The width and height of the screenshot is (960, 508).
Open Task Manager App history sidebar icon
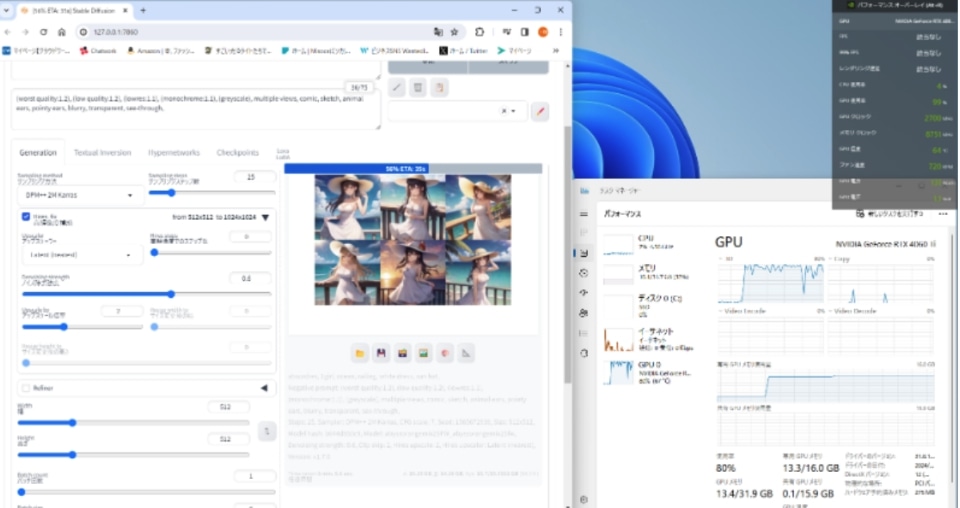tap(583, 273)
